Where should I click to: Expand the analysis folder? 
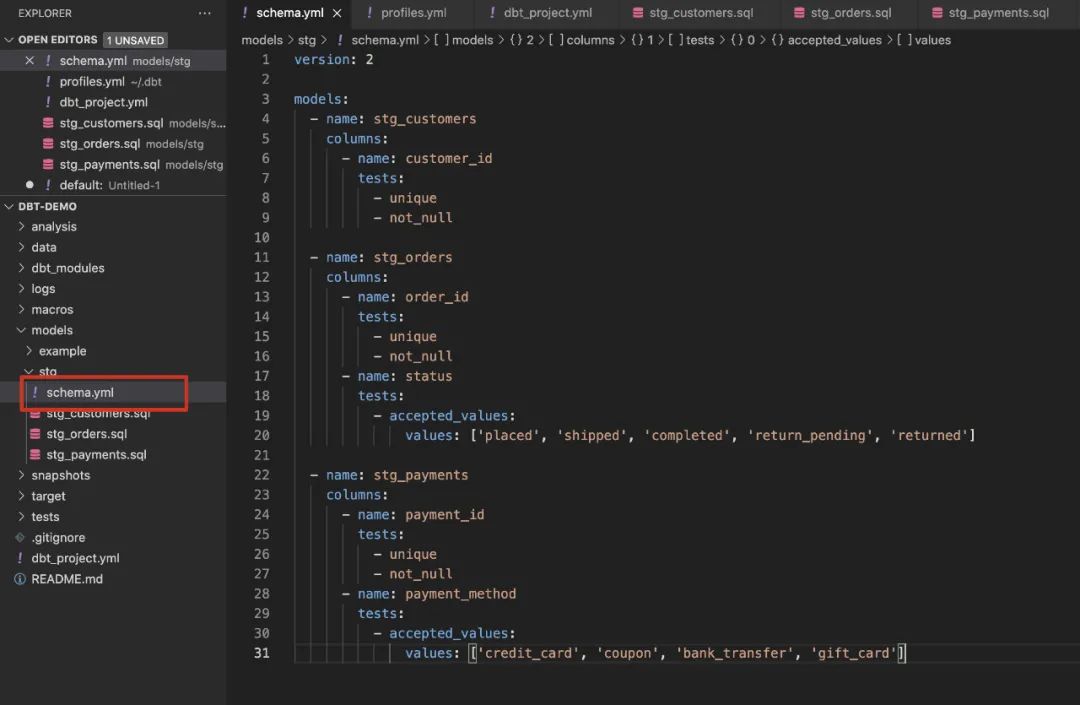21,227
